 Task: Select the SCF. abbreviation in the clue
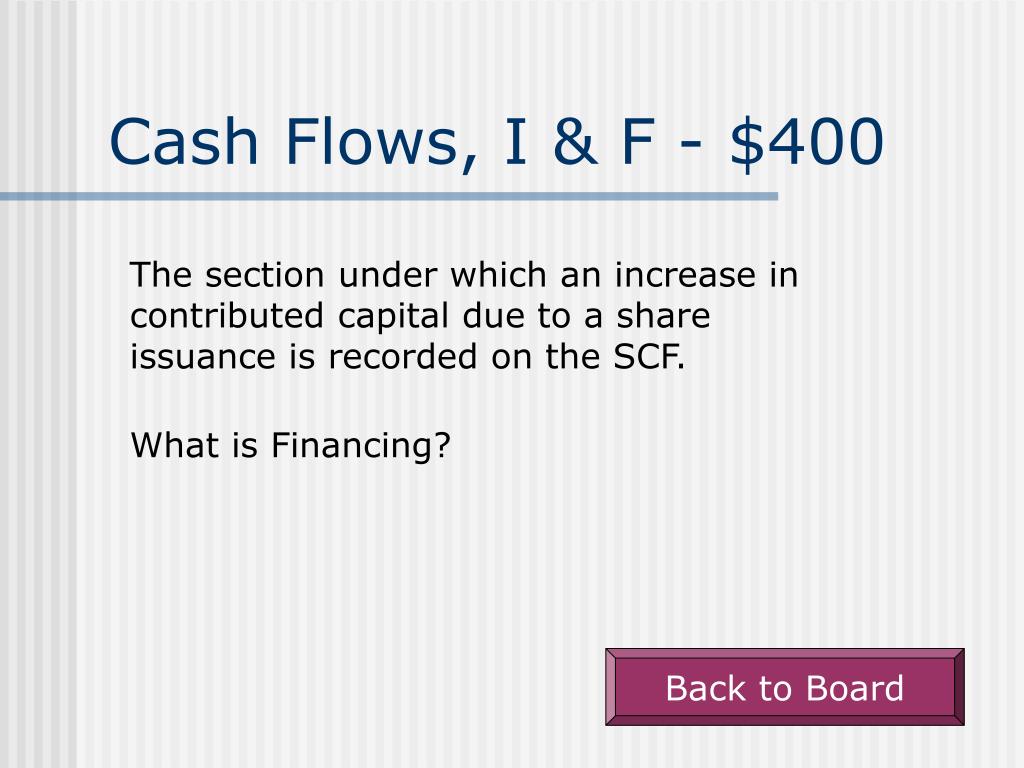649,357
